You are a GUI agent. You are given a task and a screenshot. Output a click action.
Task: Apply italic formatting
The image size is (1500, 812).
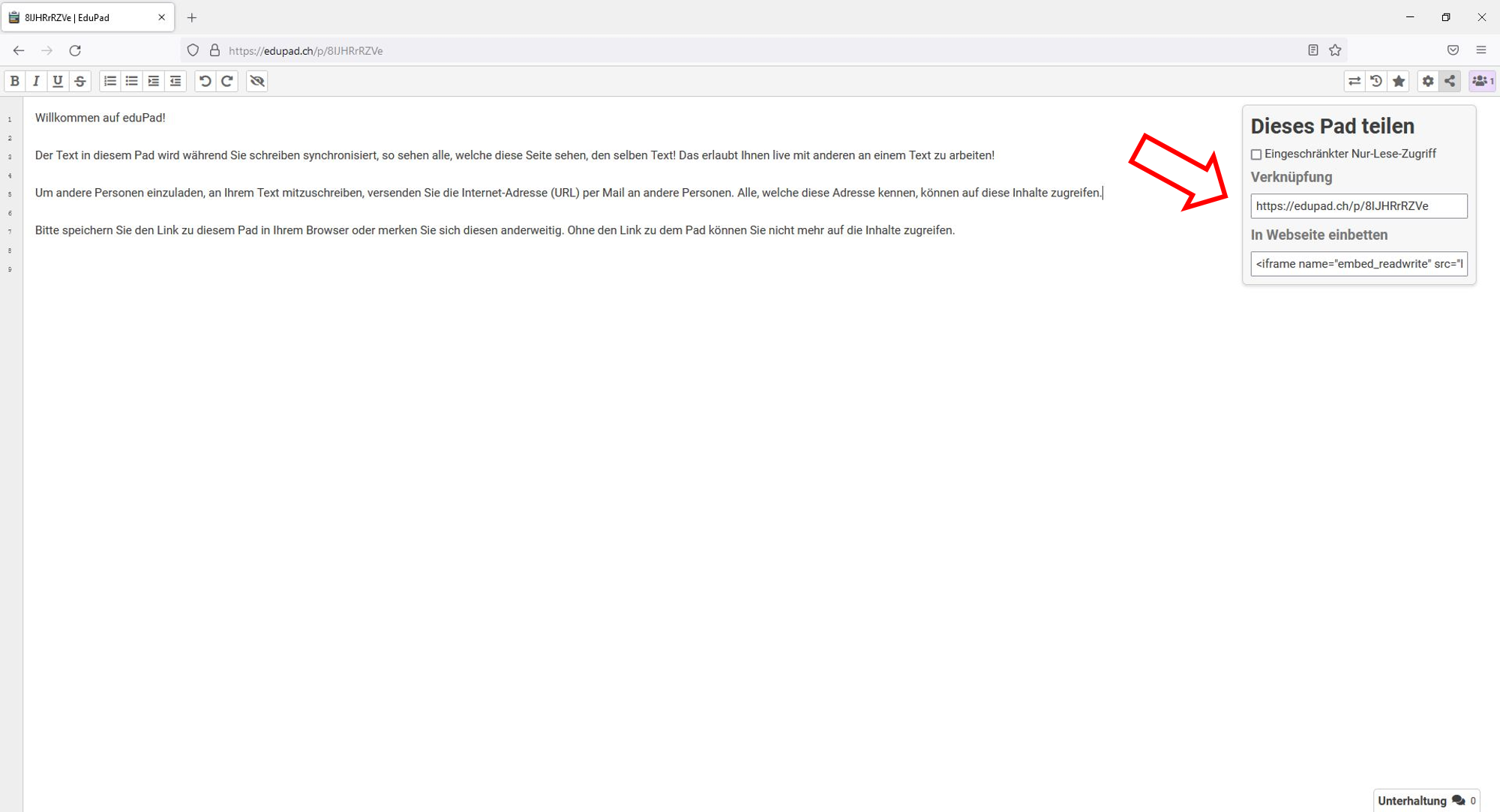36,81
